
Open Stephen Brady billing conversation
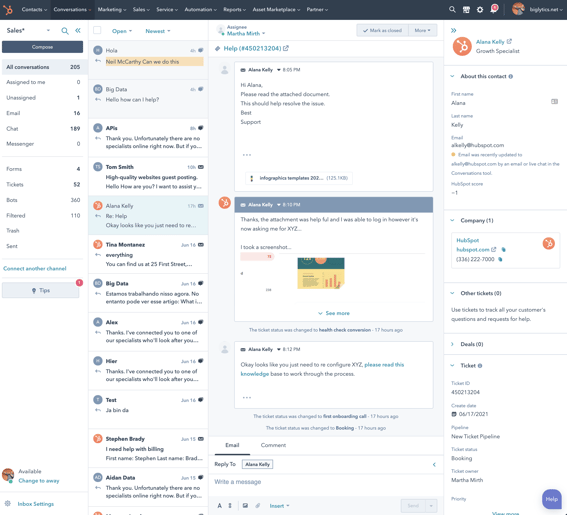tap(148, 448)
